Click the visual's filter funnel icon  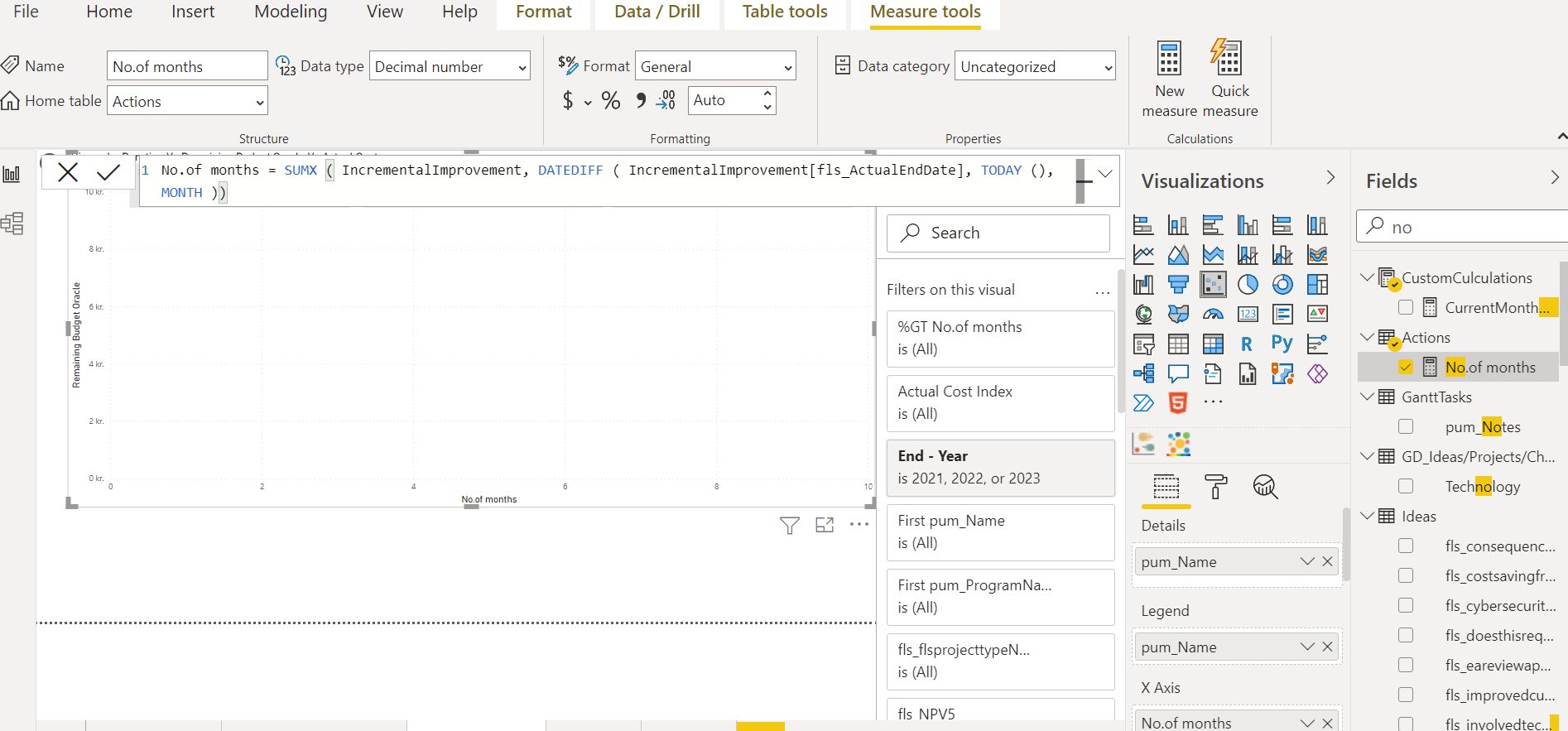(x=789, y=525)
